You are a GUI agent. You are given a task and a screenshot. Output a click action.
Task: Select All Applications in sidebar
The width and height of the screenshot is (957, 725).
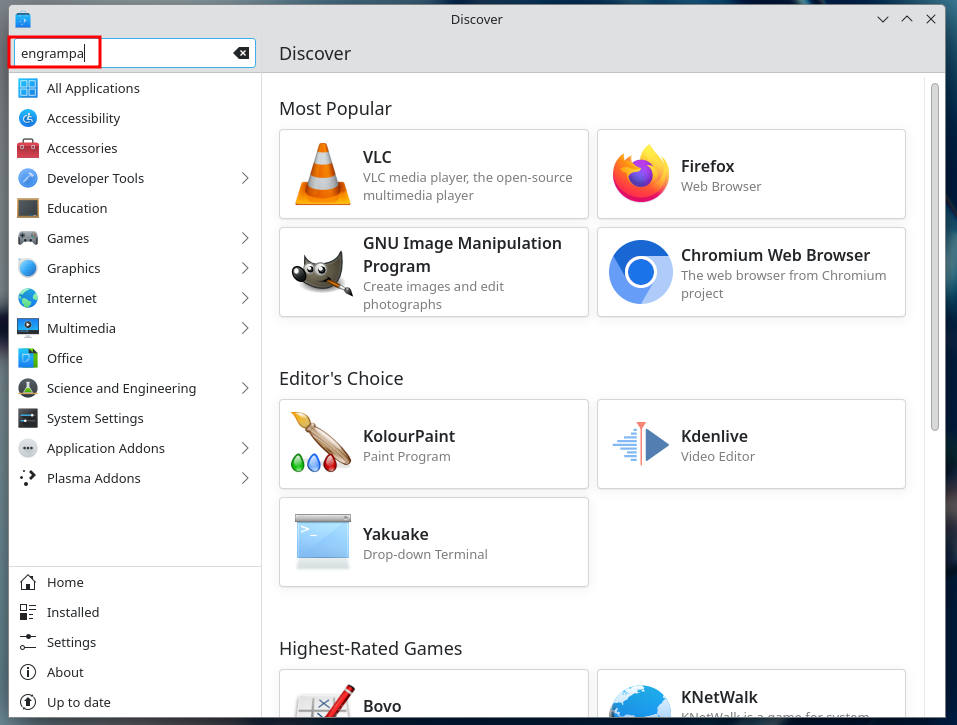[93, 88]
